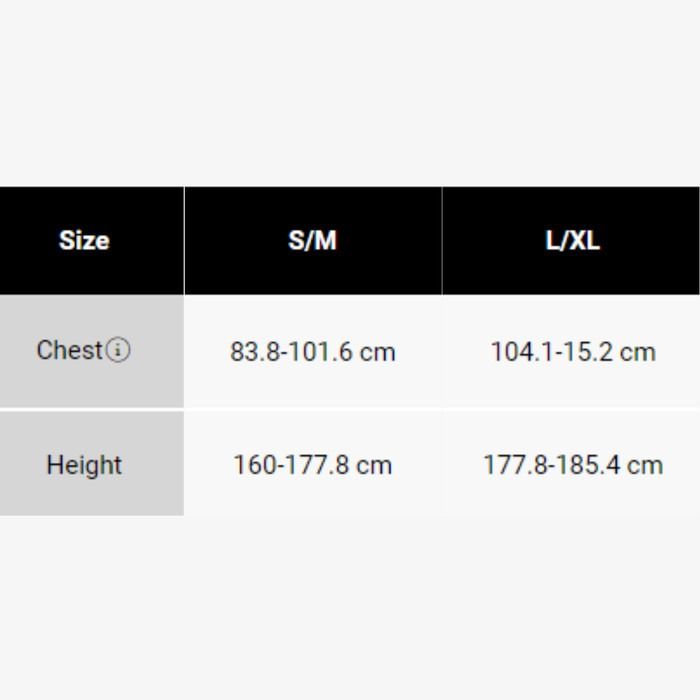Highlight the S/M chest measurement cell
Viewport: 700px width, 700px height.
click(313, 352)
